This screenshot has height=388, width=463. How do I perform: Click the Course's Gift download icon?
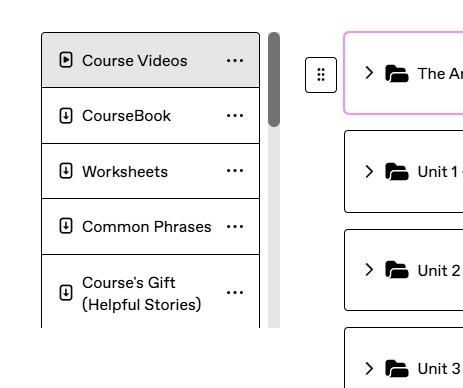pos(66,293)
